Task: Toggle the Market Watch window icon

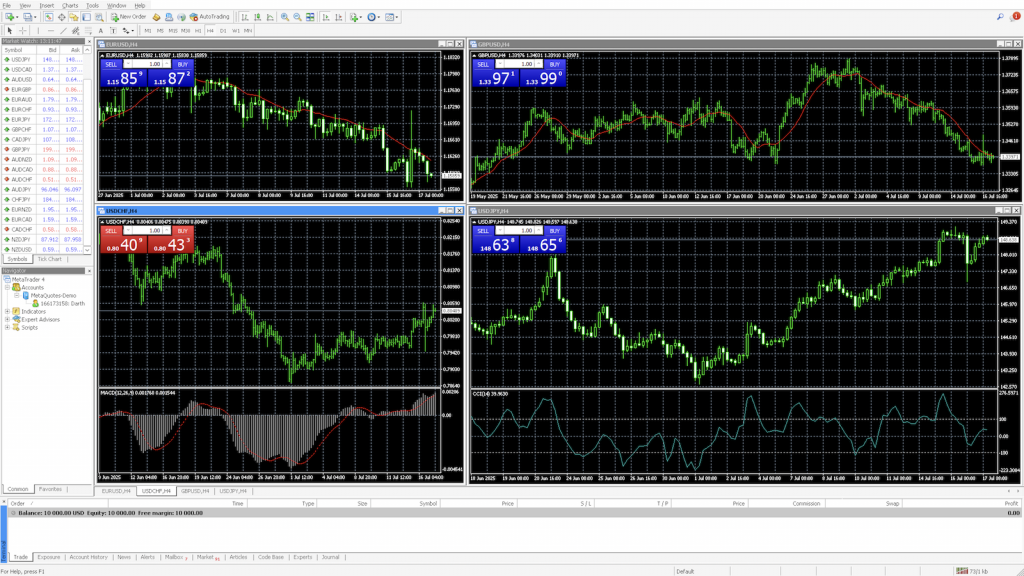Action: tap(48, 17)
